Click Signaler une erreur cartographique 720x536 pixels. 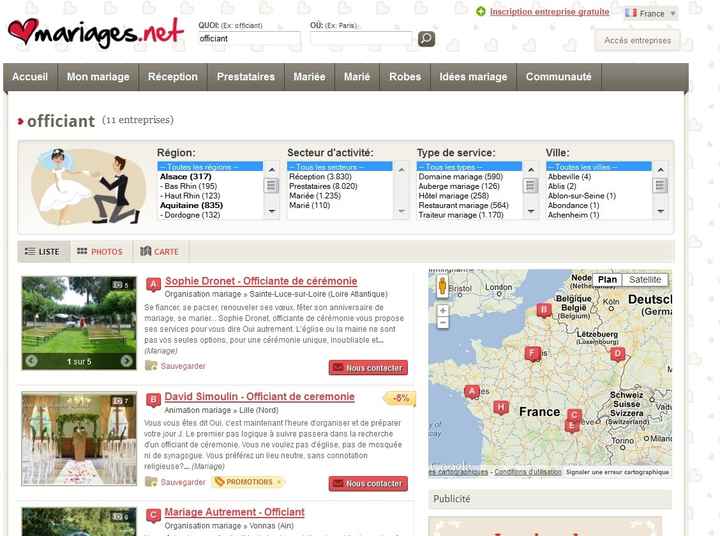618,472
